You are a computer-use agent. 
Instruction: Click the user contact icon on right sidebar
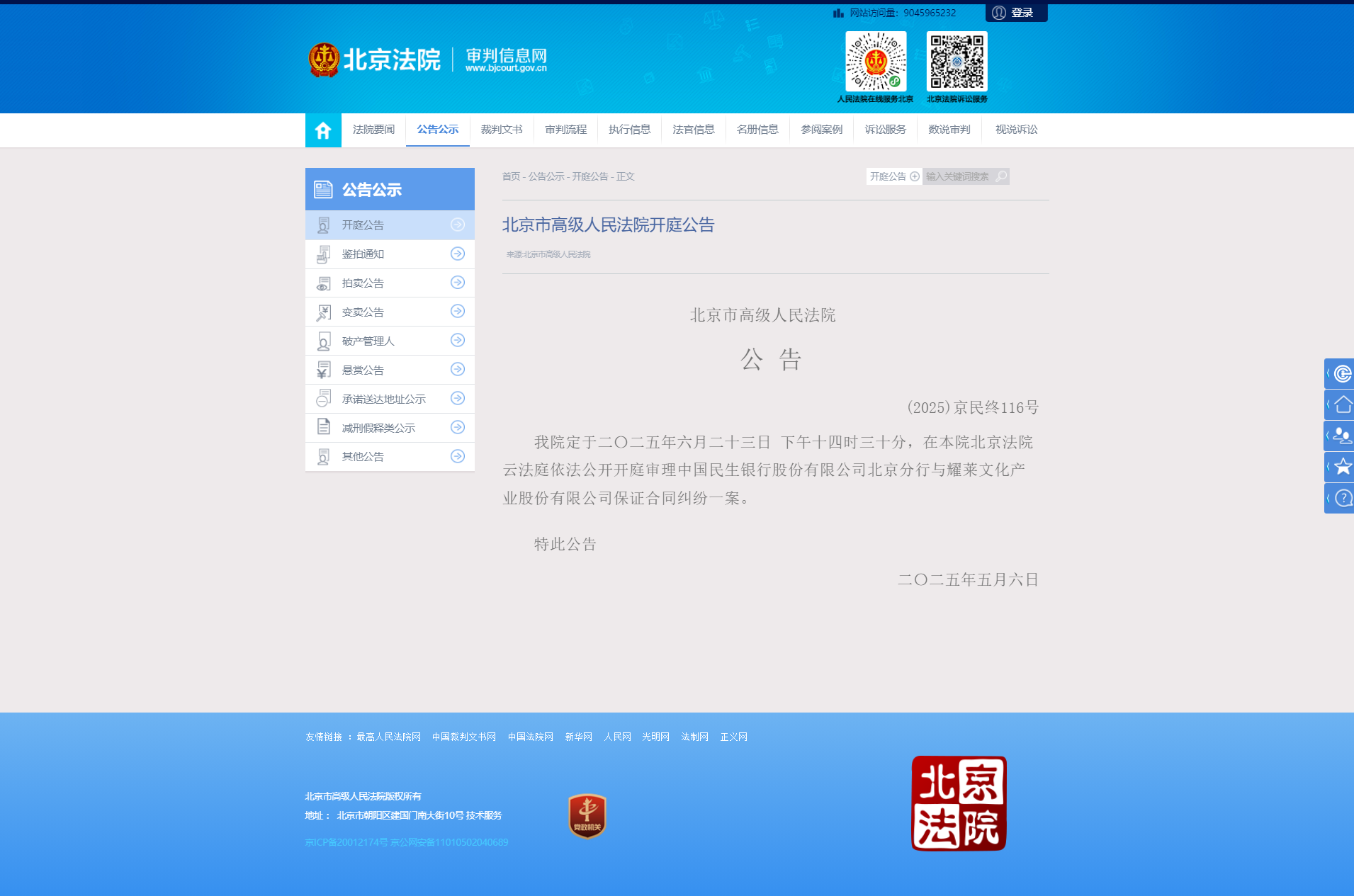pyautogui.click(x=1341, y=436)
